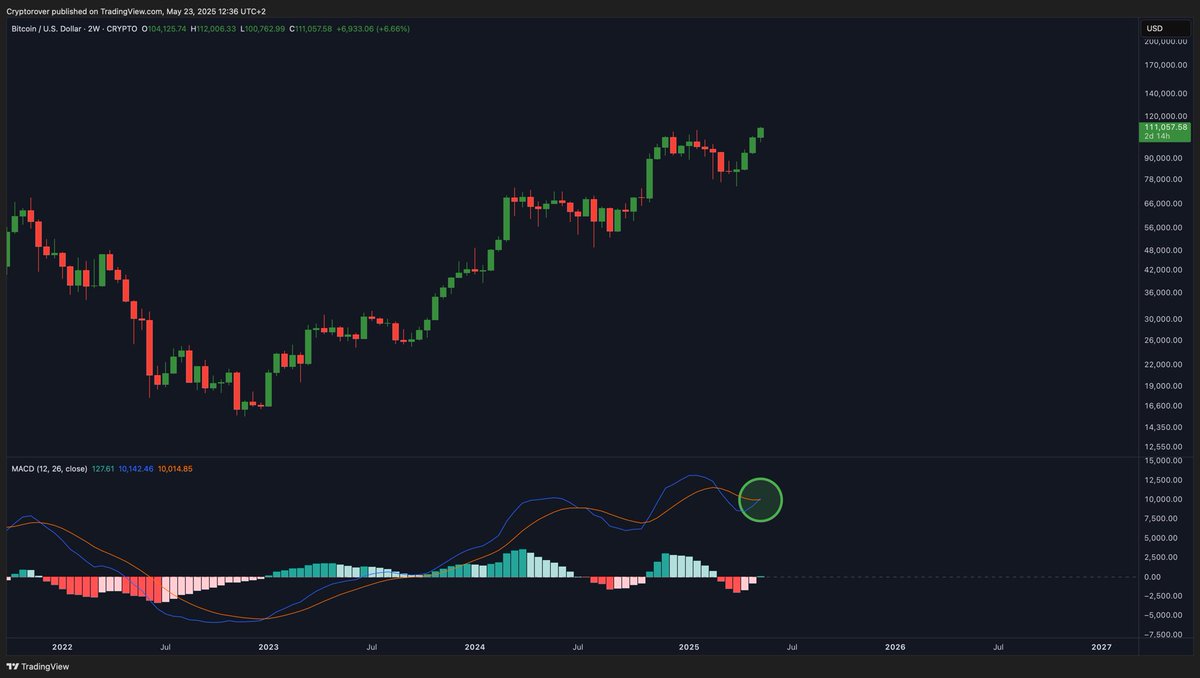The image size is (1200, 678).
Task: Click the 14,350.00 price axis label
Action: (x=1165, y=427)
